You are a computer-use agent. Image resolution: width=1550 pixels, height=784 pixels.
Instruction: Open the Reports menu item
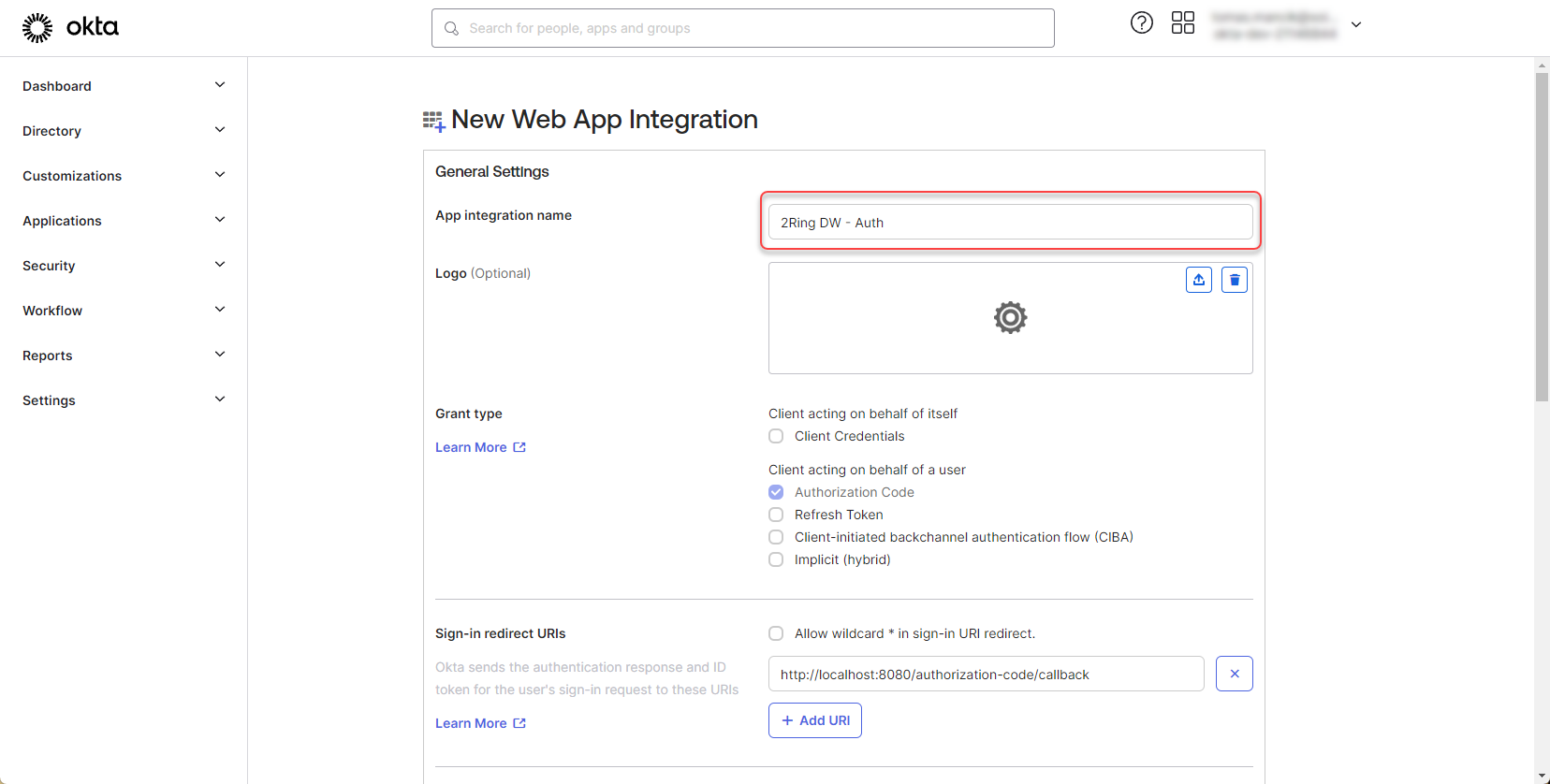[x=48, y=356]
